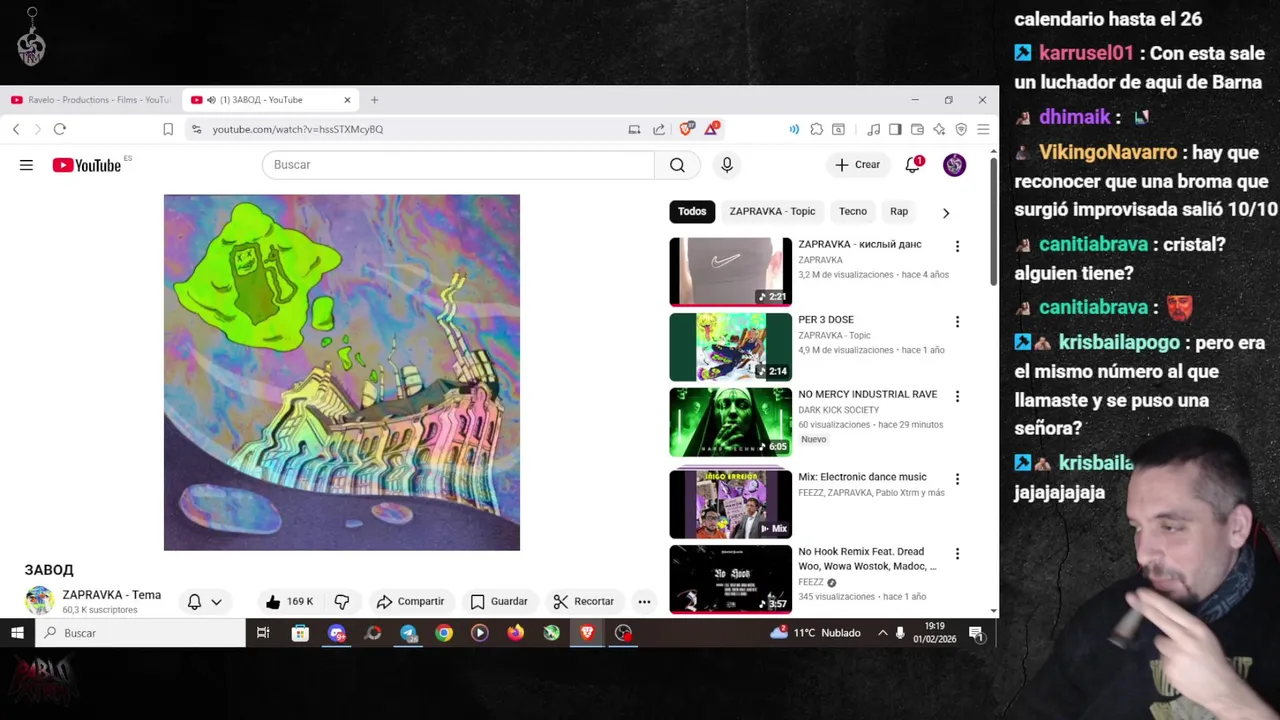Show more filter chips with right arrow

coord(946,212)
